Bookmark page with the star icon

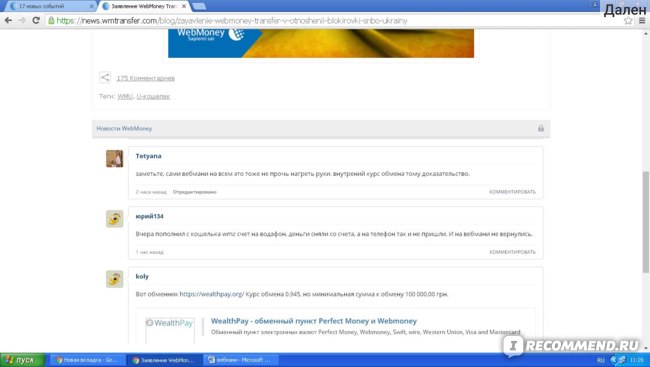pyautogui.click(x=628, y=21)
